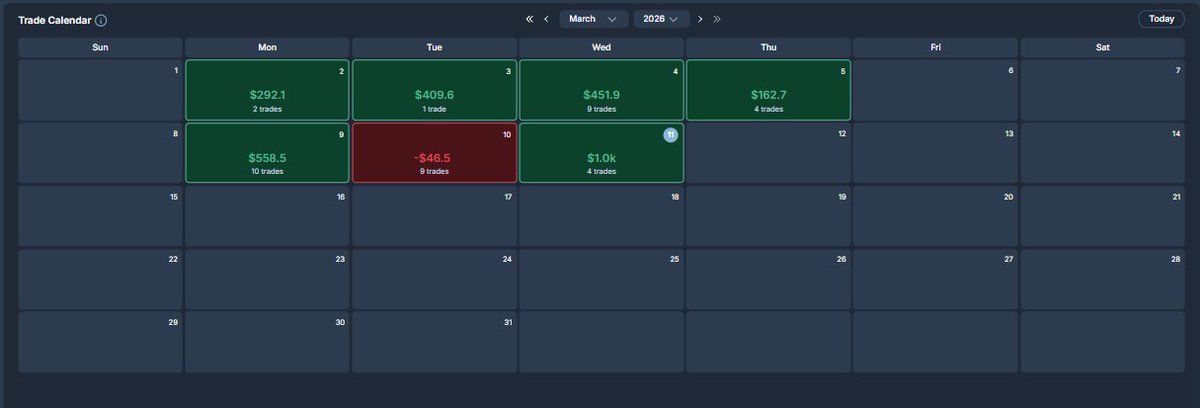1200x408 pixels.
Task: Open March 11 cell showing $1.0k
Action: pyautogui.click(x=601, y=153)
